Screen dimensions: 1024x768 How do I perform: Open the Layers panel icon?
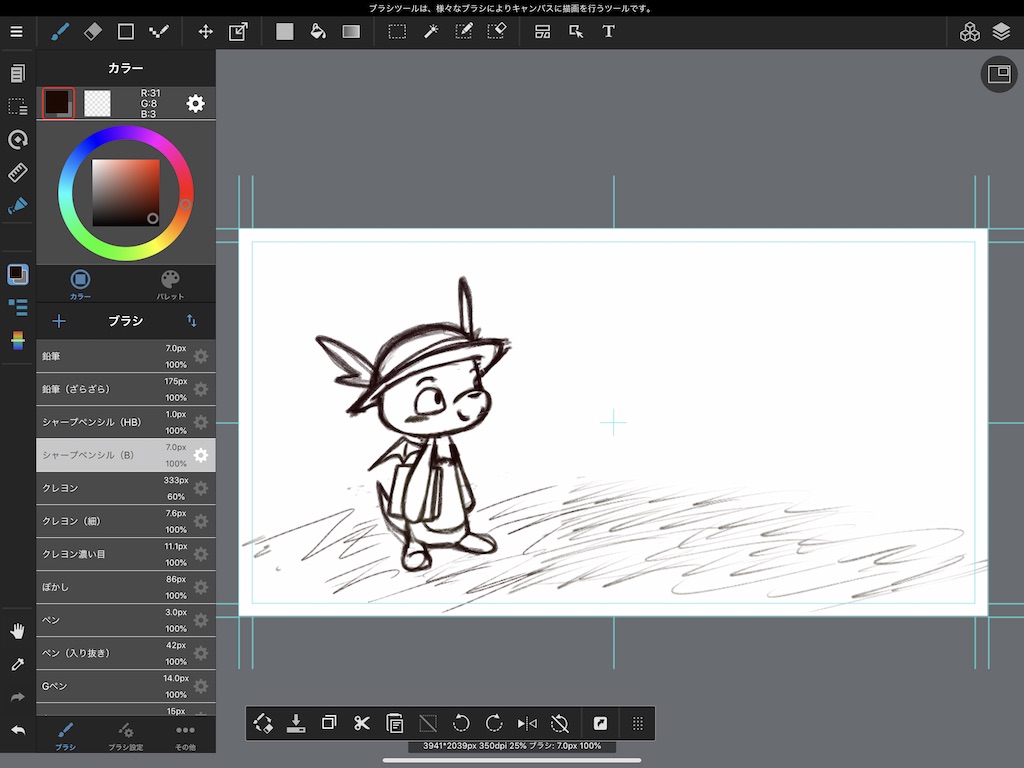1001,31
